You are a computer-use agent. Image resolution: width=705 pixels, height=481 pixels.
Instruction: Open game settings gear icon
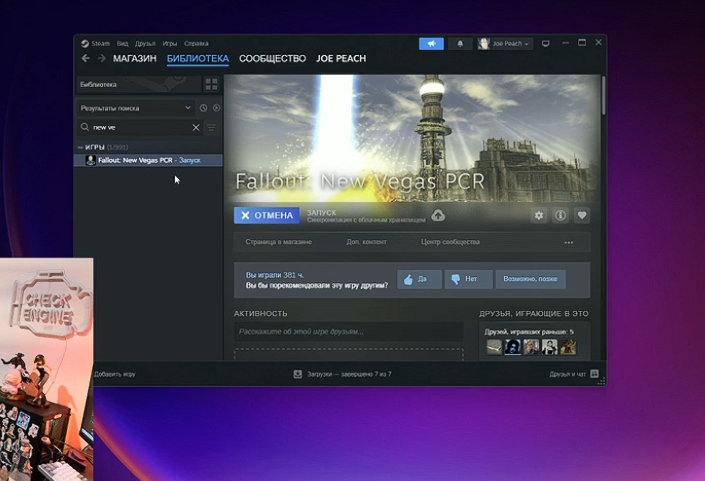(539, 215)
